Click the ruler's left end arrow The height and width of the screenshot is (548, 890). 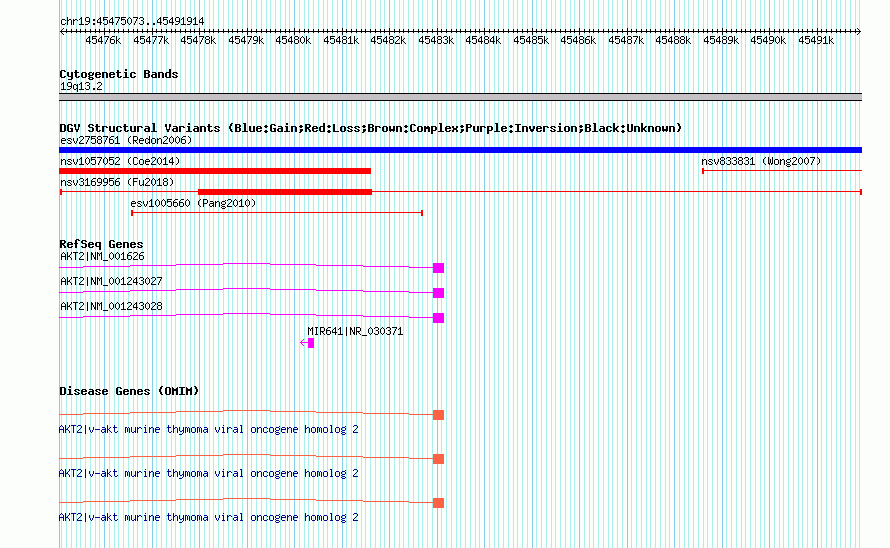[x=62, y=31]
